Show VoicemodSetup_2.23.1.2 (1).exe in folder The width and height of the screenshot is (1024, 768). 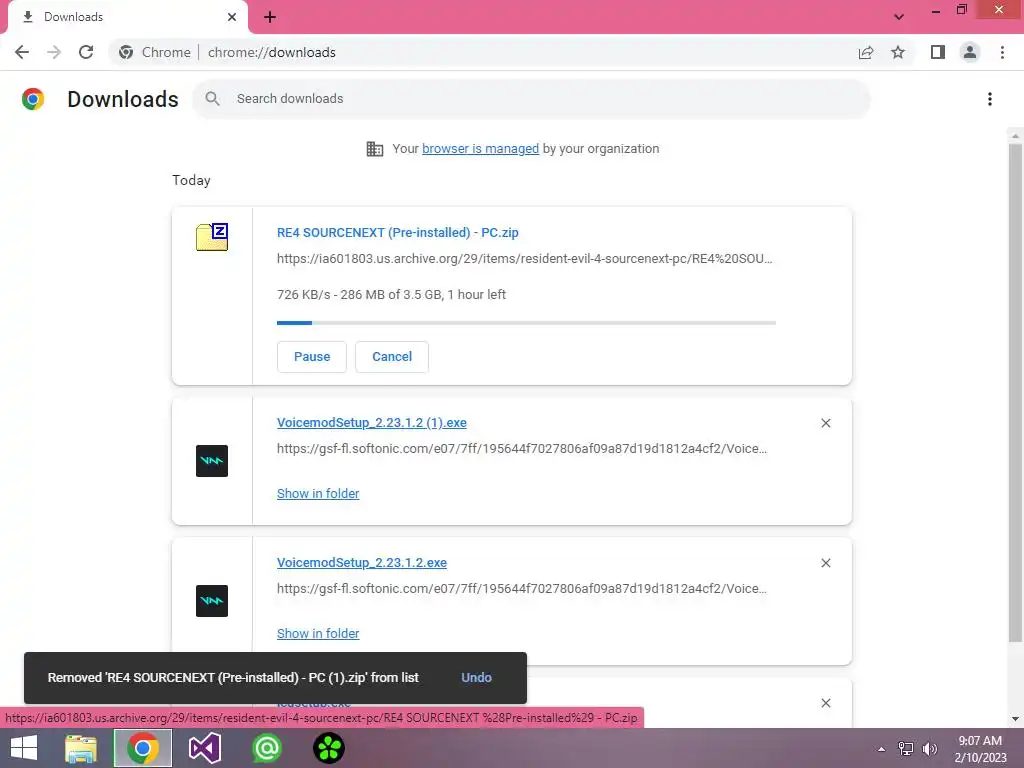tap(318, 494)
